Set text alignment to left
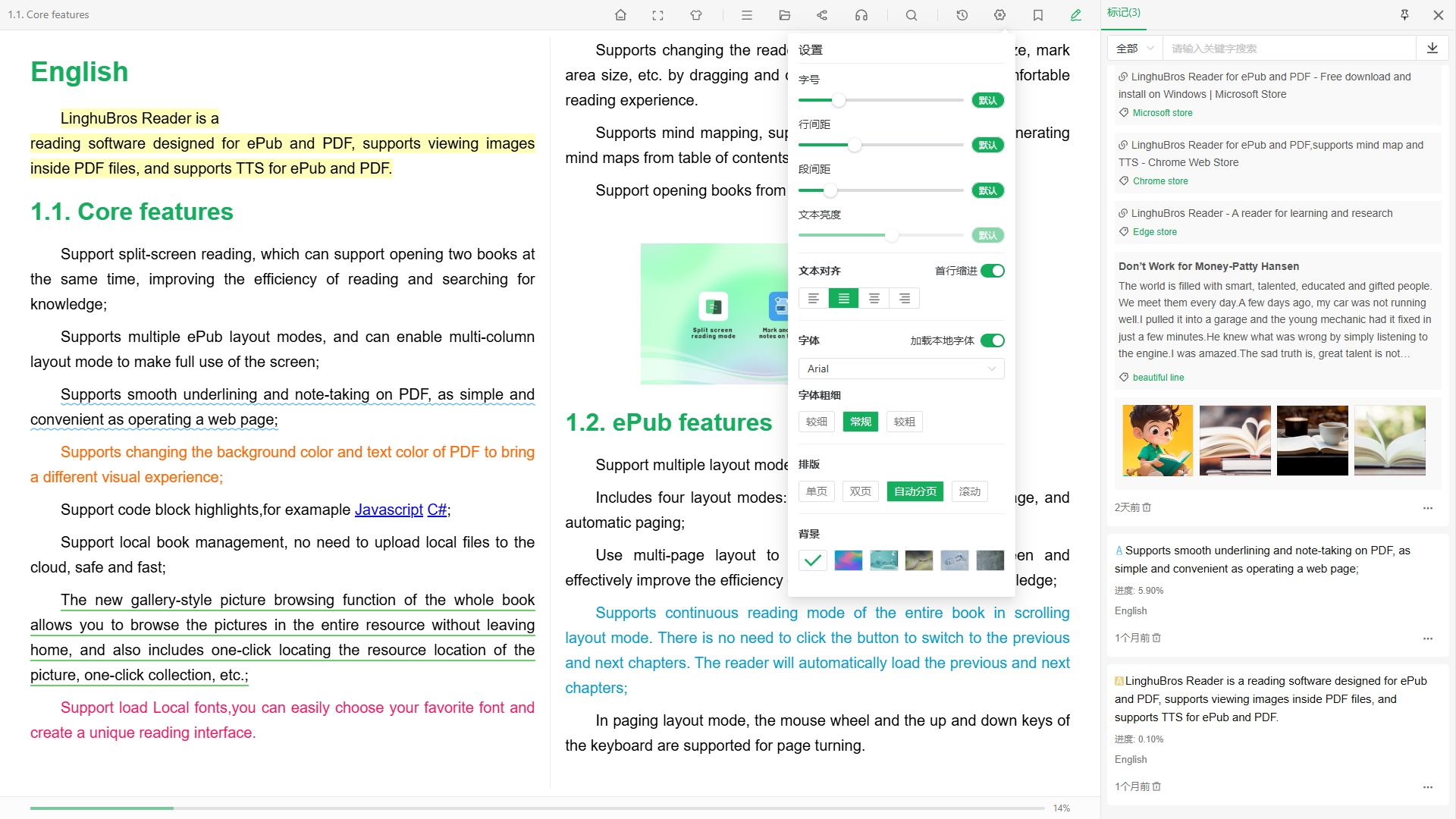Screen dimensions: 1456x819 814,298
